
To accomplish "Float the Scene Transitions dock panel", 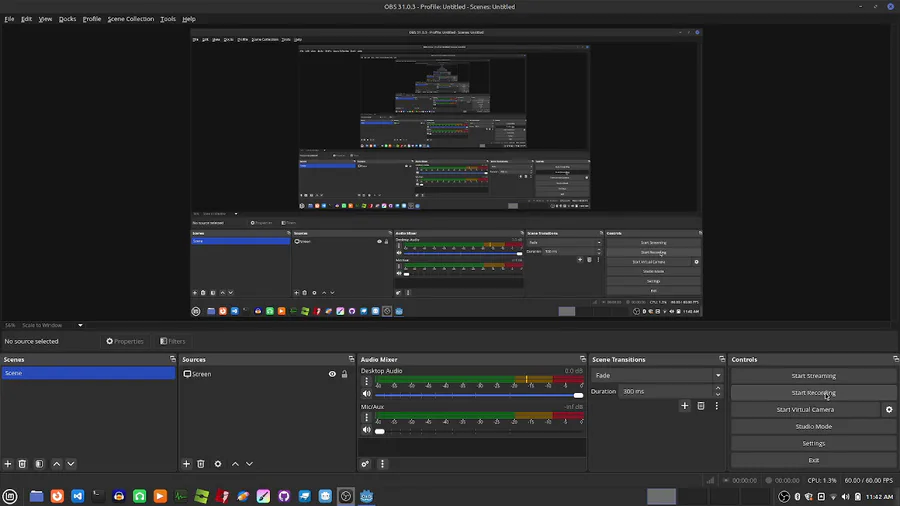I will 722,359.
